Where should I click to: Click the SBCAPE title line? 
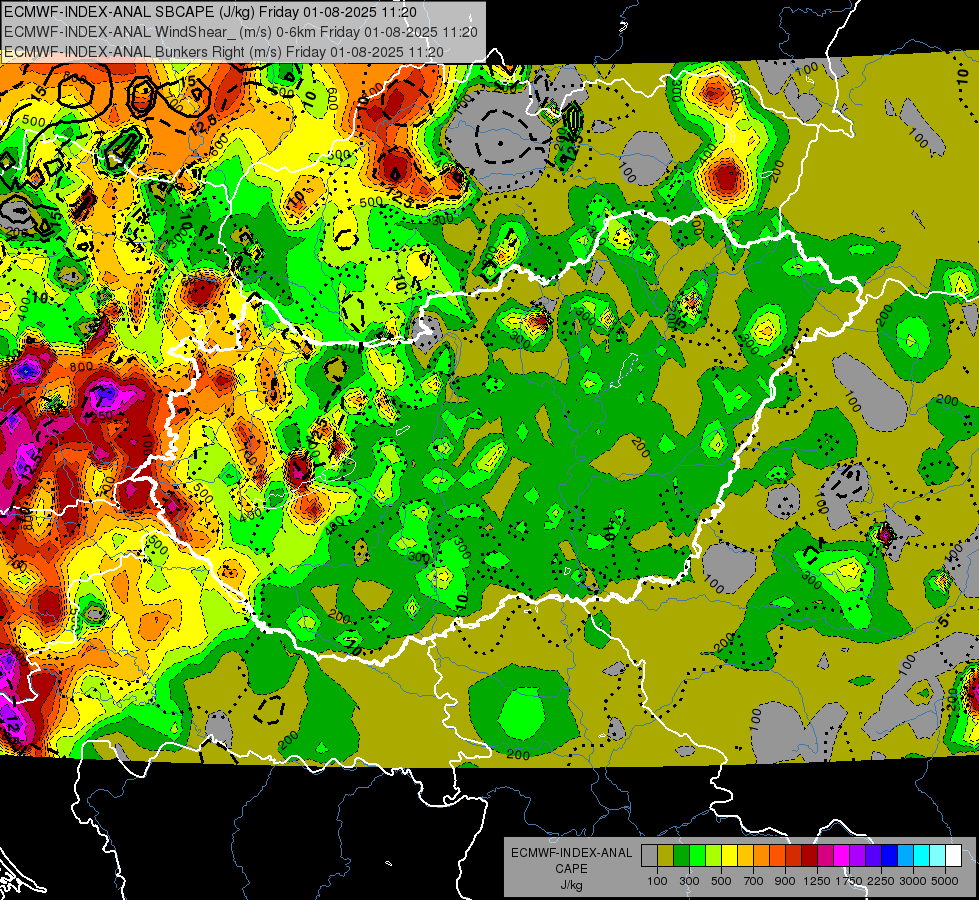coord(210,12)
